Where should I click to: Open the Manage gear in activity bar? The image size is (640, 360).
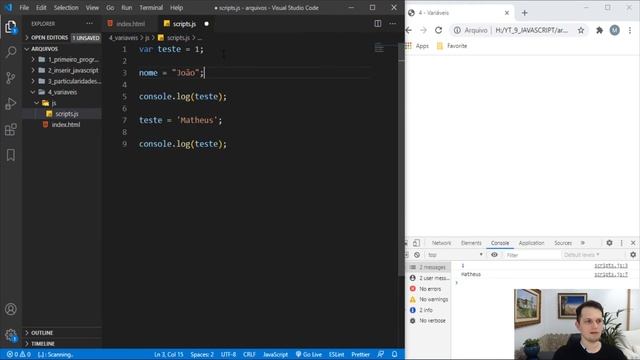(11, 335)
